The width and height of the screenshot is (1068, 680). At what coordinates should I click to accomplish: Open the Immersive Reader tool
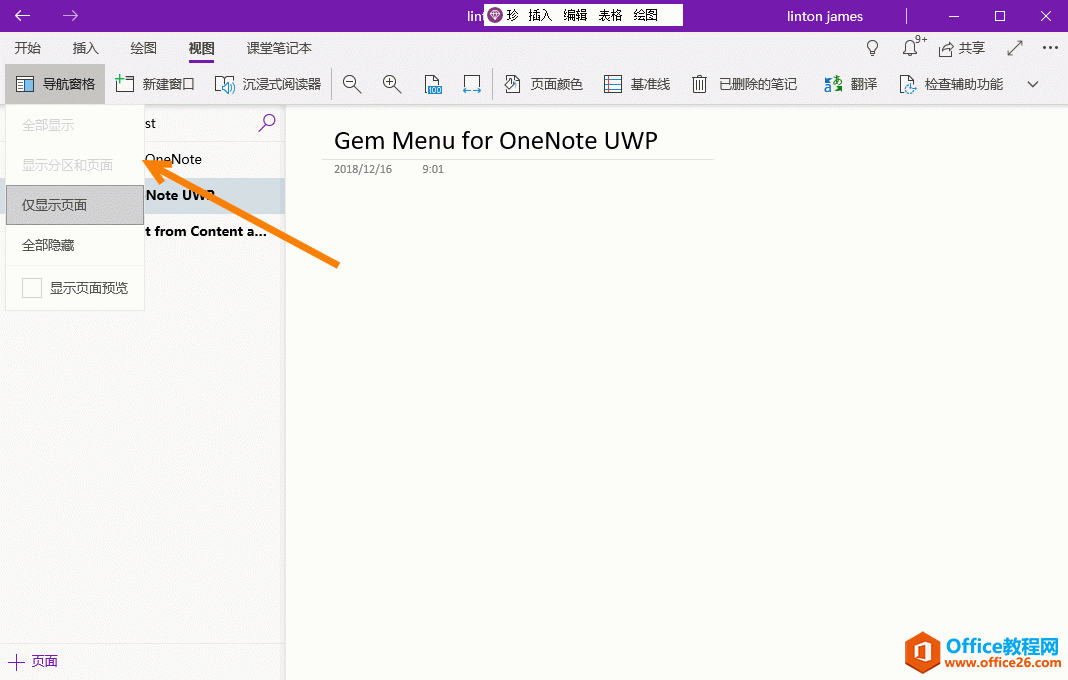click(270, 84)
